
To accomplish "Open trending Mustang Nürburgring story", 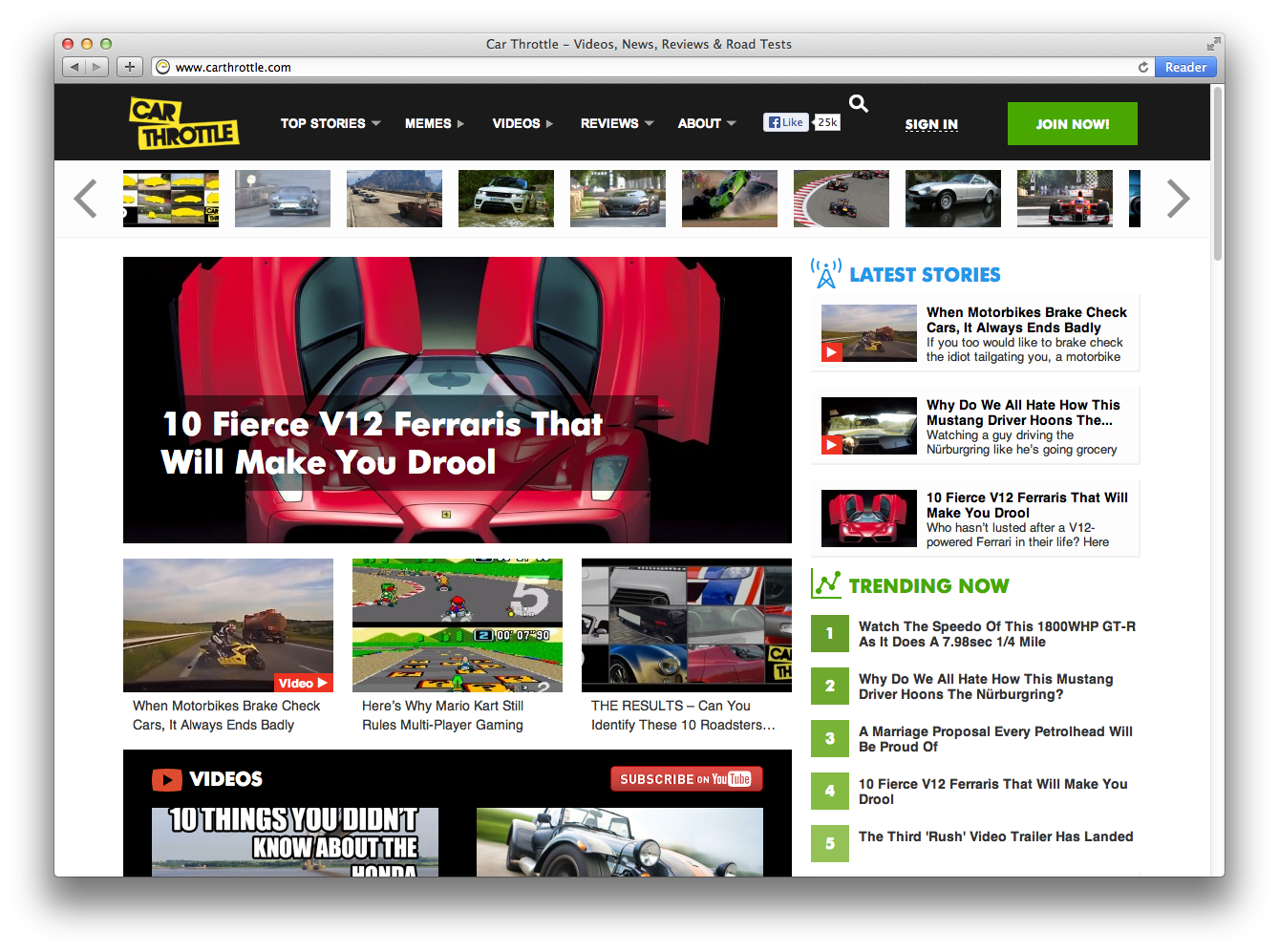I will (986, 687).
